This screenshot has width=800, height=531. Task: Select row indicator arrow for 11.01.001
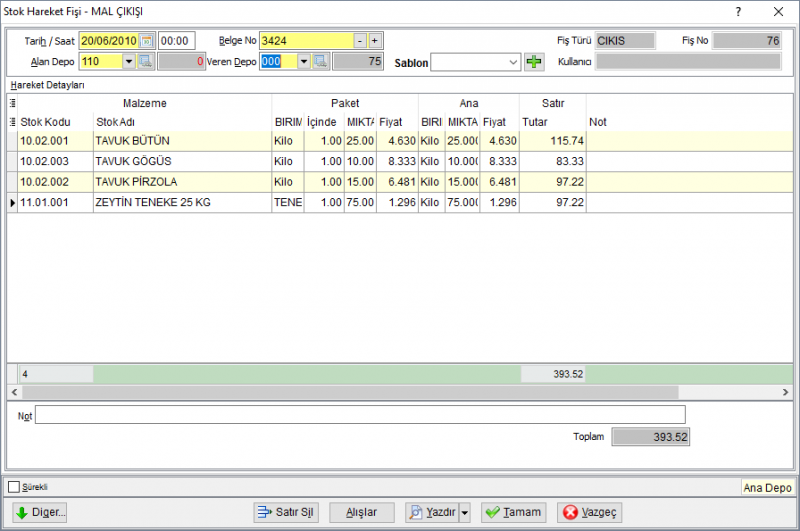(12, 203)
